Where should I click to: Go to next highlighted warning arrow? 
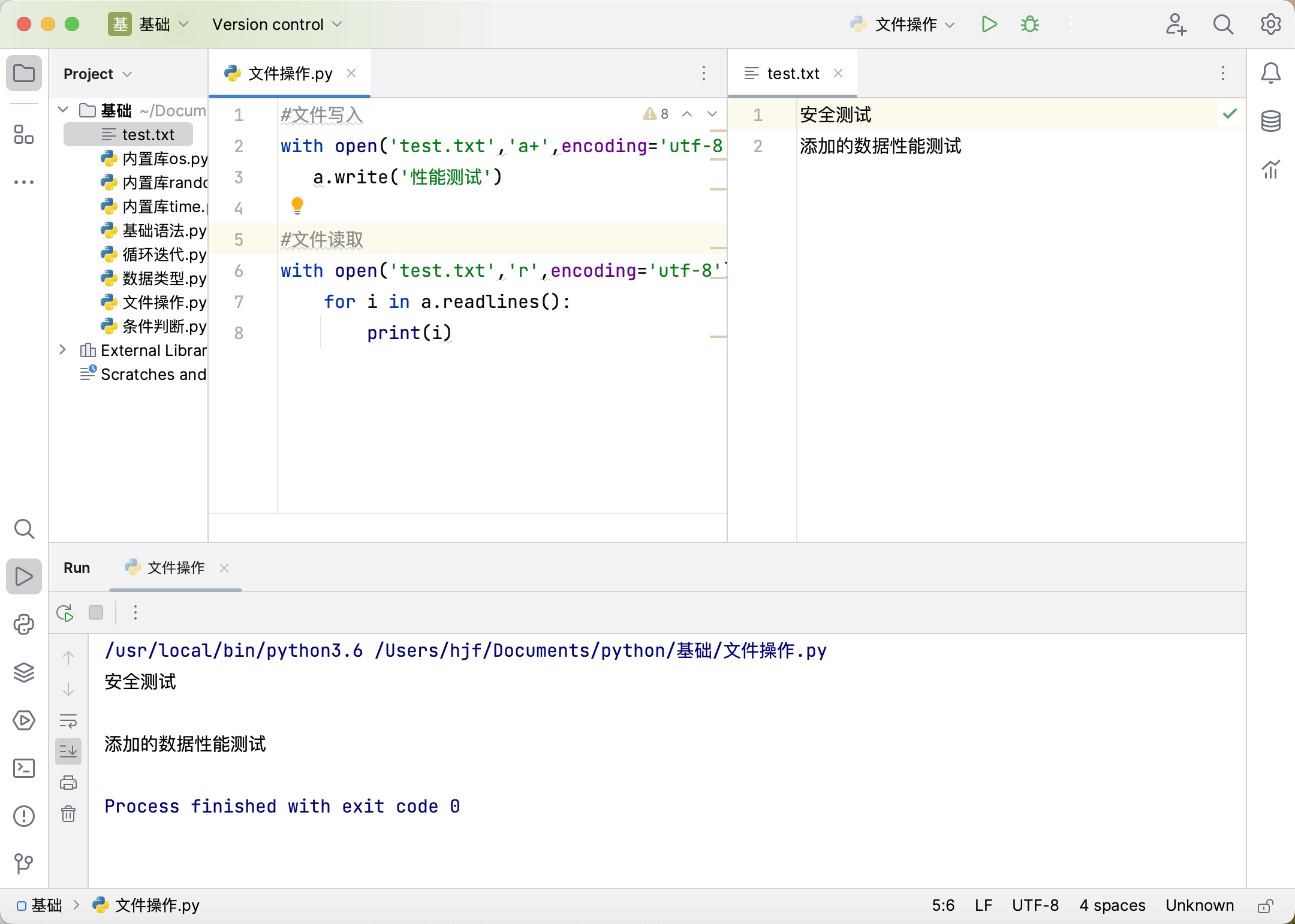click(712, 114)
